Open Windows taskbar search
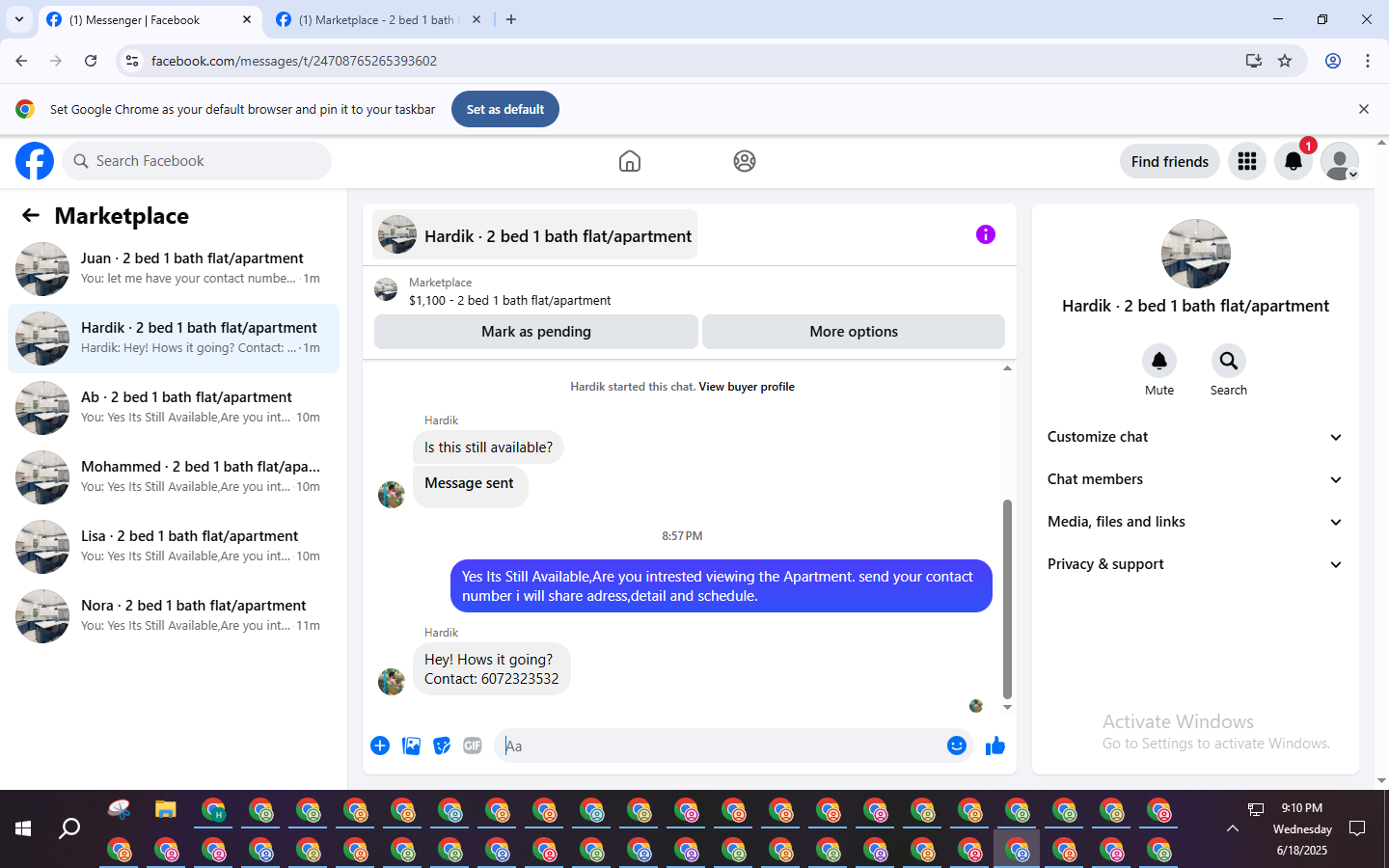The image size is (1389, 868). [69, 828]
